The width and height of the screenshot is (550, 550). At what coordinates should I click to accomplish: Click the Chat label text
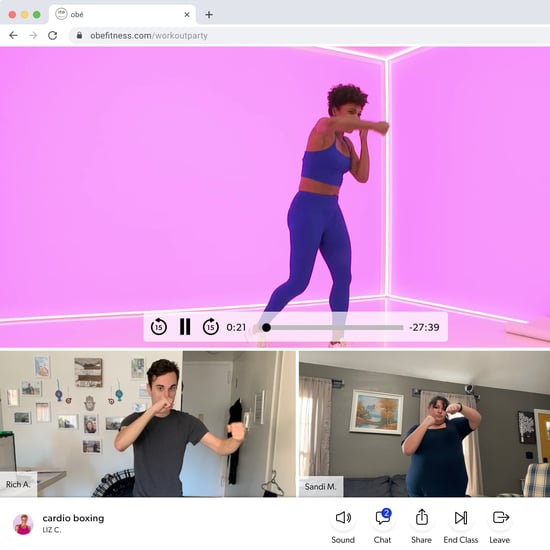pyautogui.click(x=382, y=539)
